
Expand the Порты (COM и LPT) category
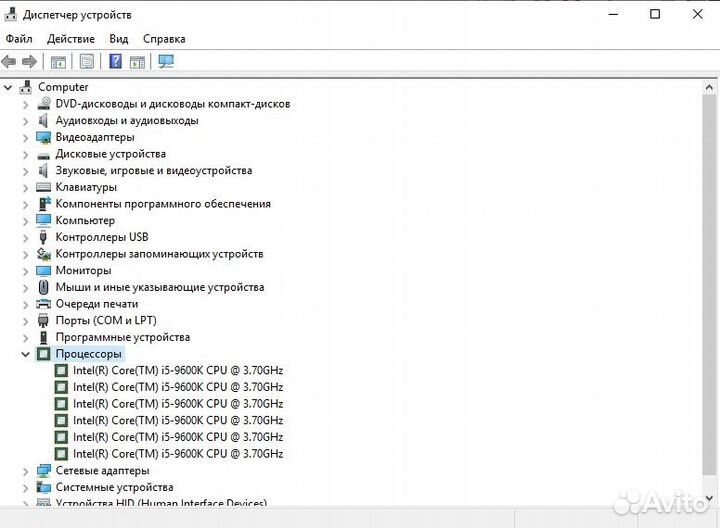[x=26, y=321]
